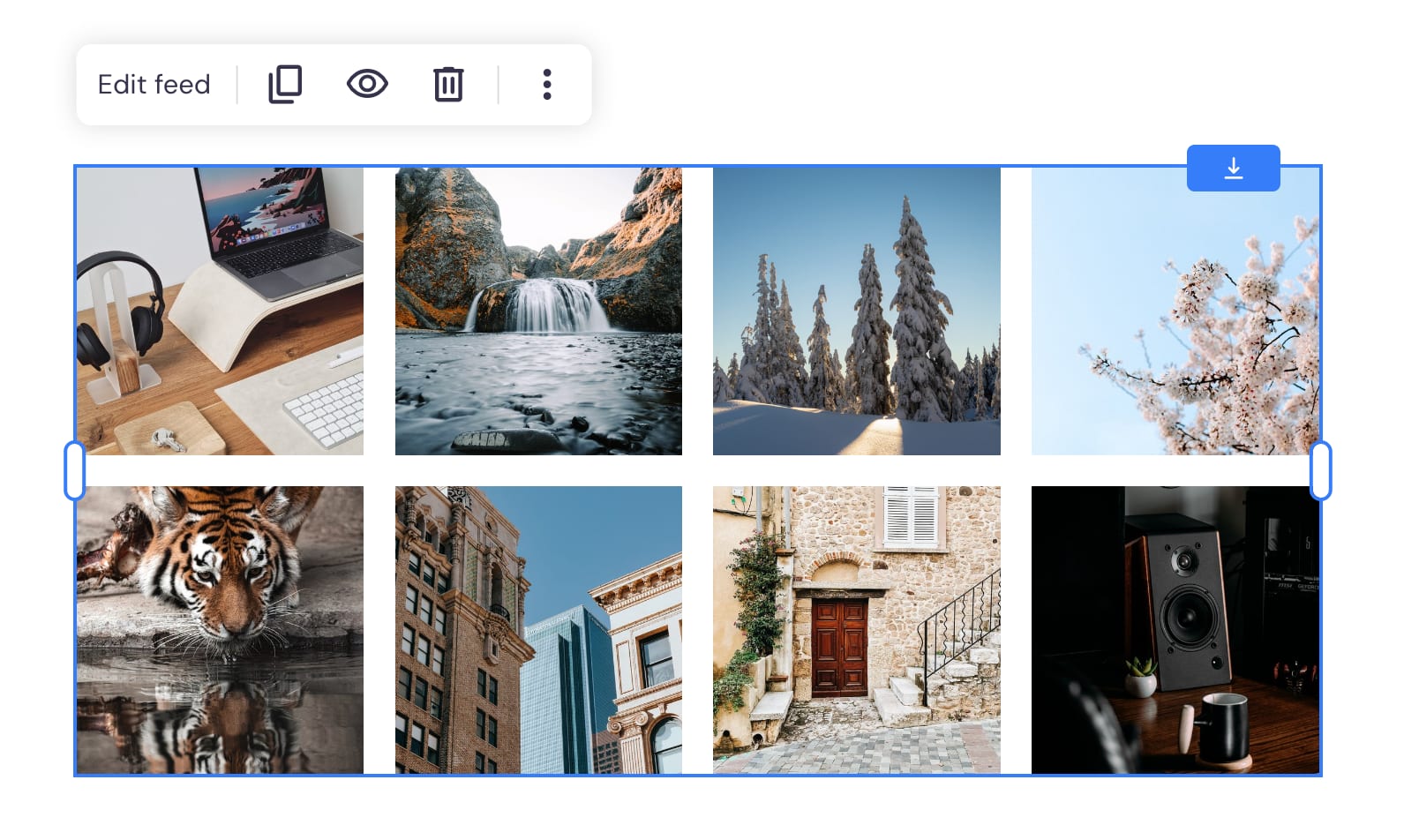Click the left resize handle of the feed
The image size is (1419, 840).
(75, 470)
